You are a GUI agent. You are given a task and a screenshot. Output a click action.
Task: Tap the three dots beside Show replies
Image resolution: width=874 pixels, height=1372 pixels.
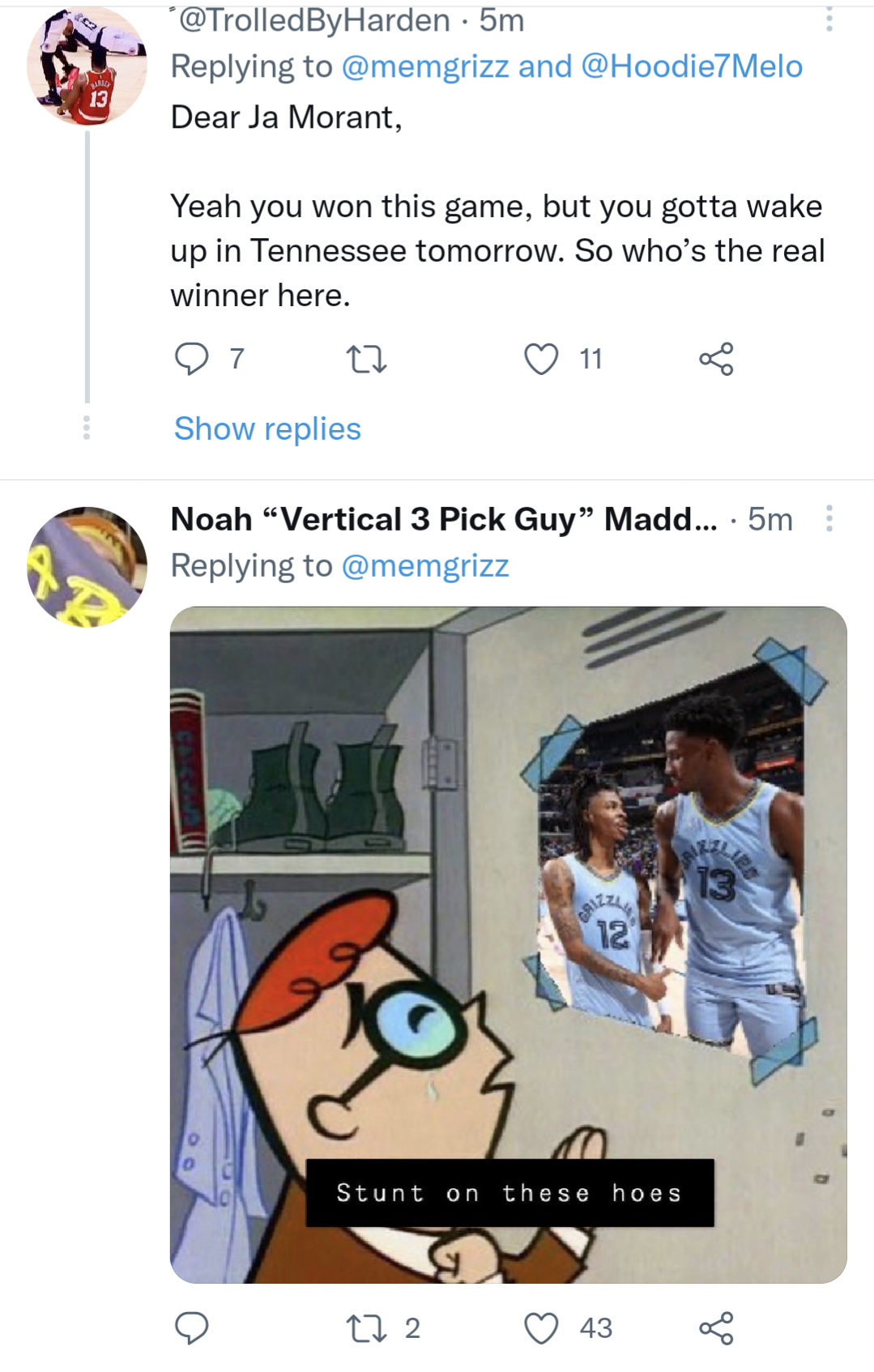click(87, 428)
